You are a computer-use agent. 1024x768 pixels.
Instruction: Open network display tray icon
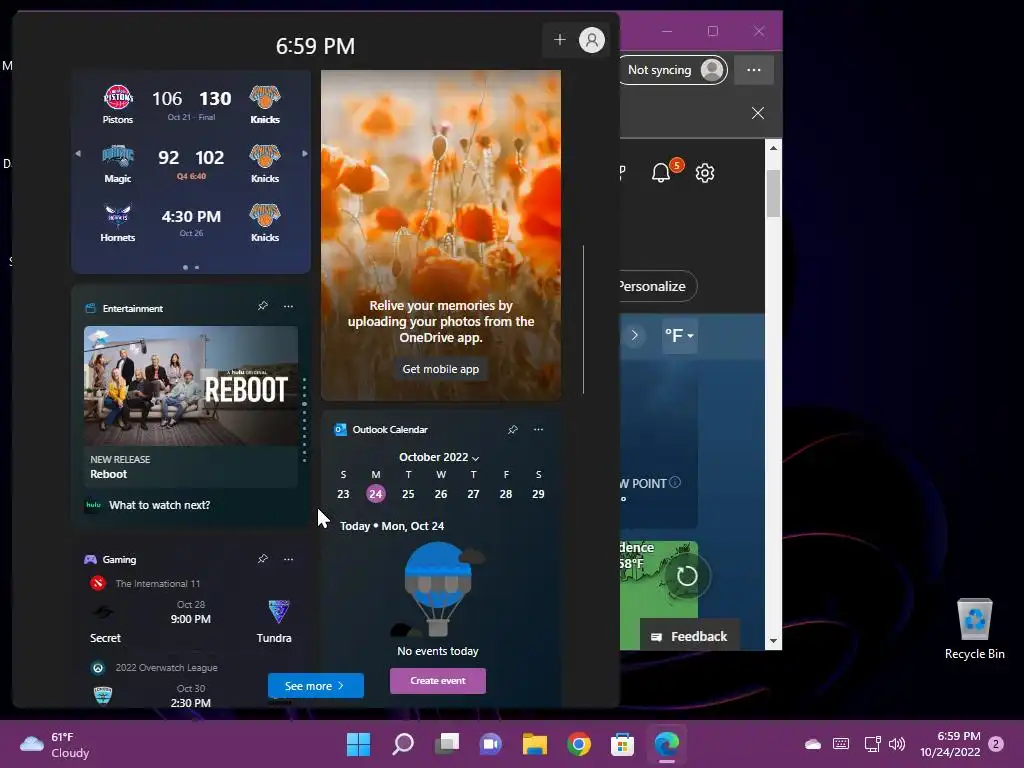click(872, 744)
